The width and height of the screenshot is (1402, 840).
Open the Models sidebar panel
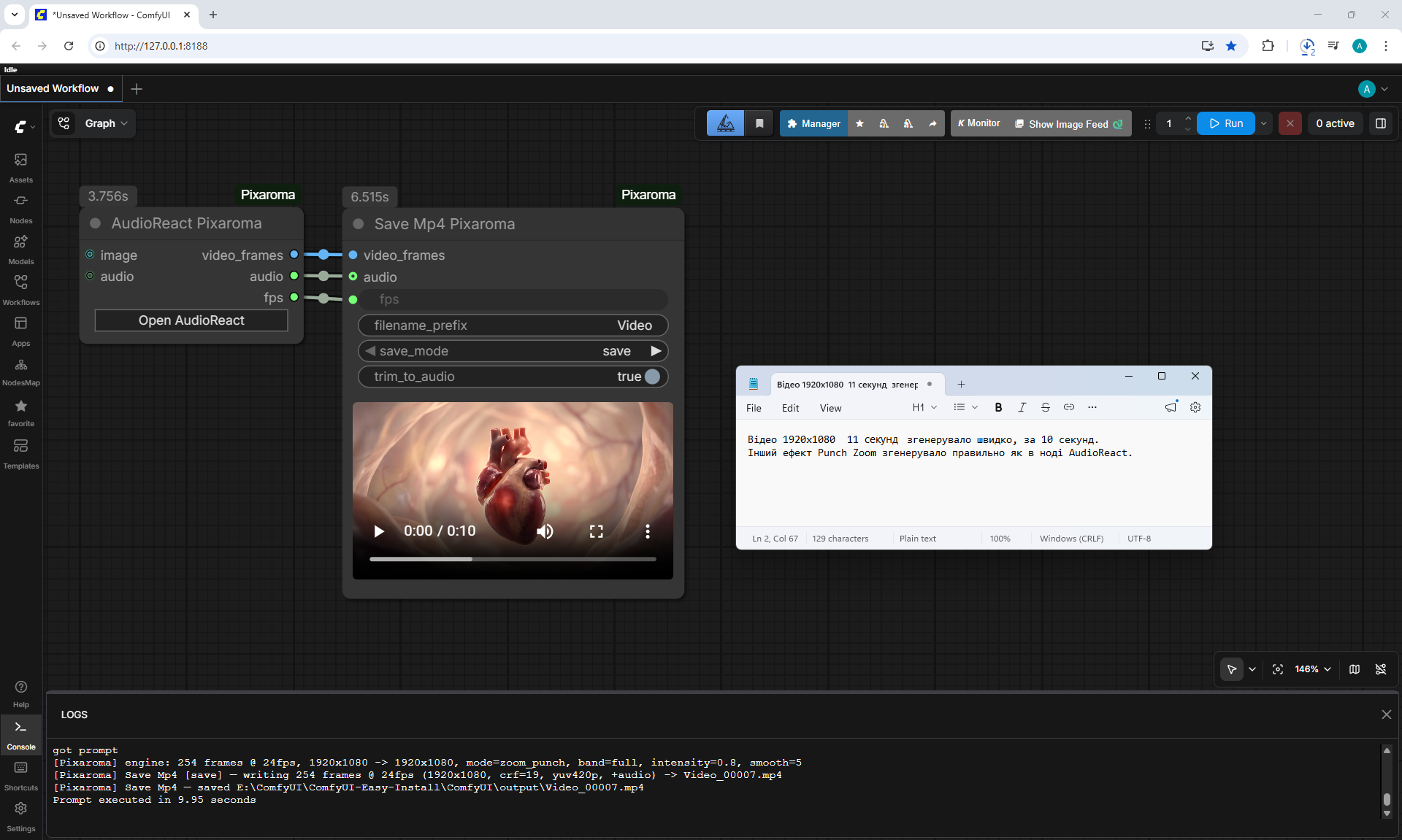coord(20,250)
